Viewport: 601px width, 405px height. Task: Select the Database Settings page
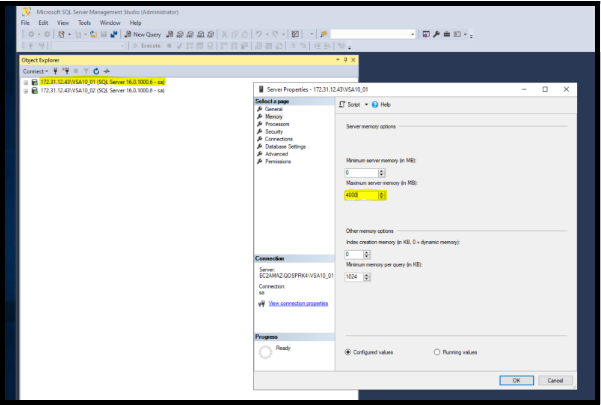point(285,146)
